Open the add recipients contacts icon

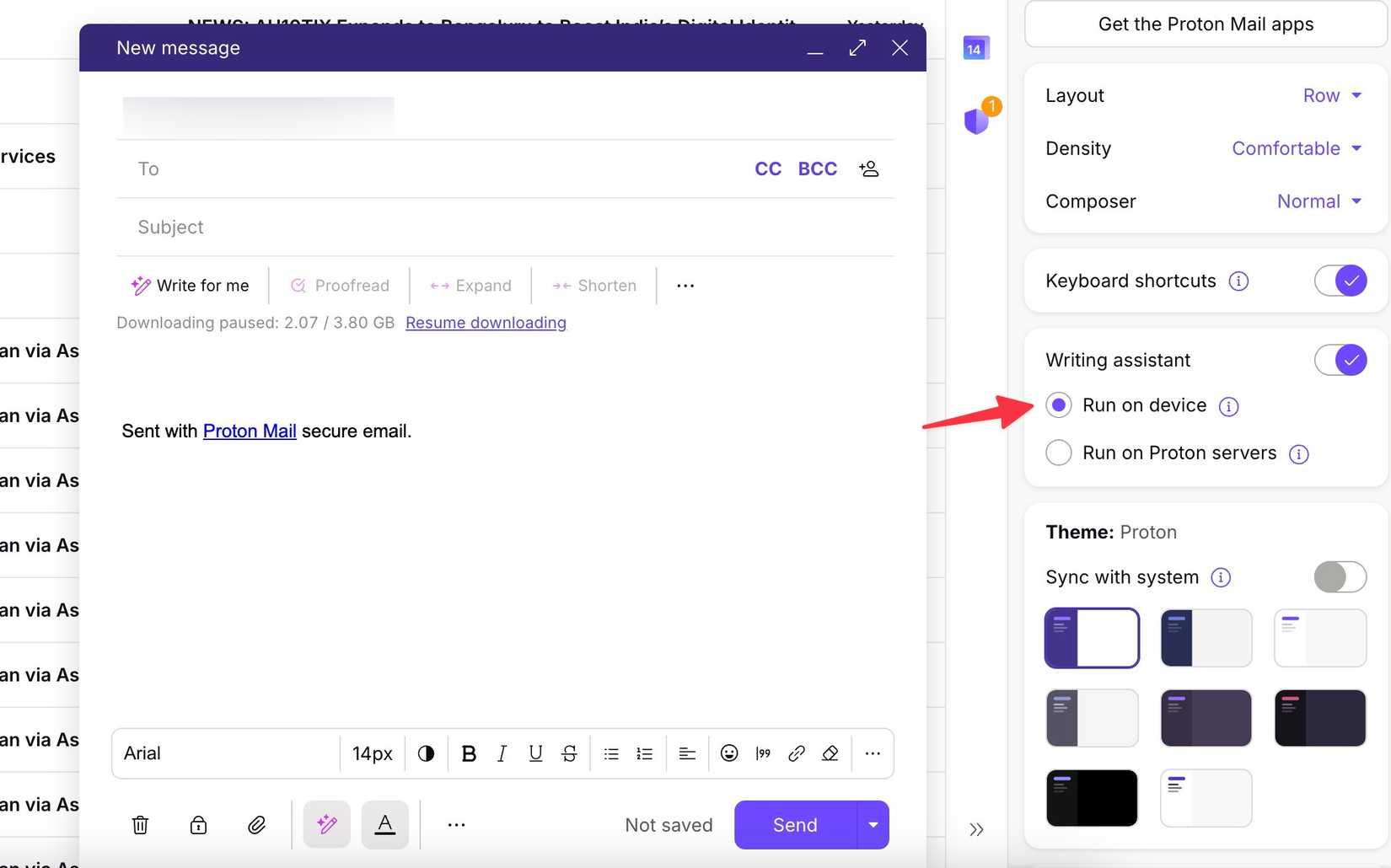[869, 169]
